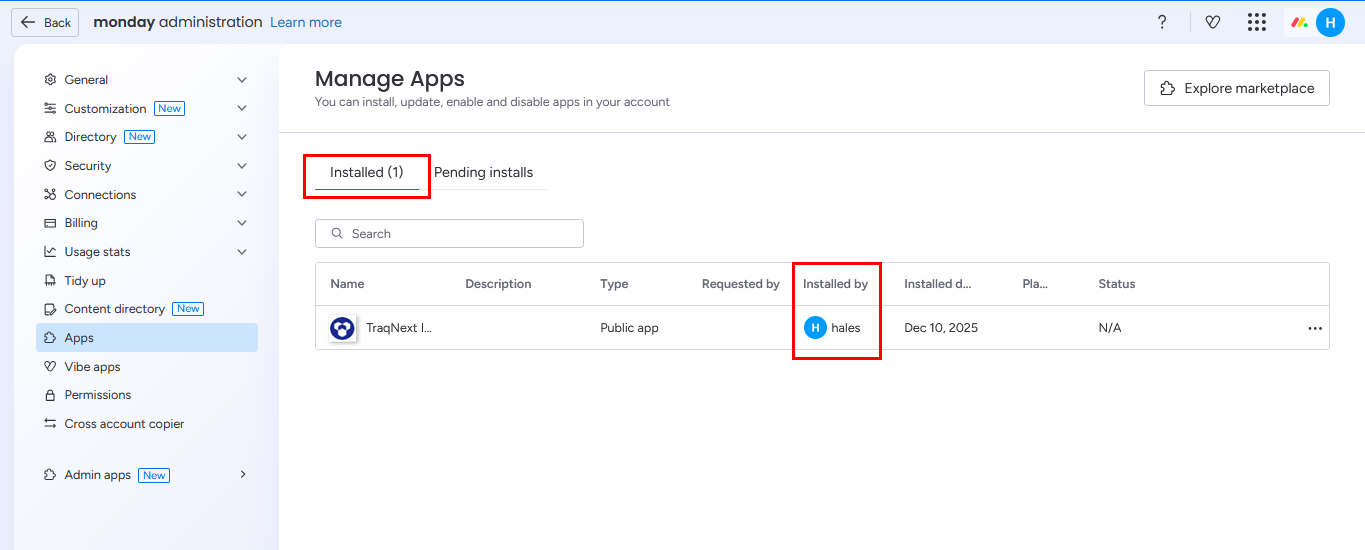This screenshot has height=550, width=1365.
Task: Click the magnifier icon in search box
Action: [335, 234]
